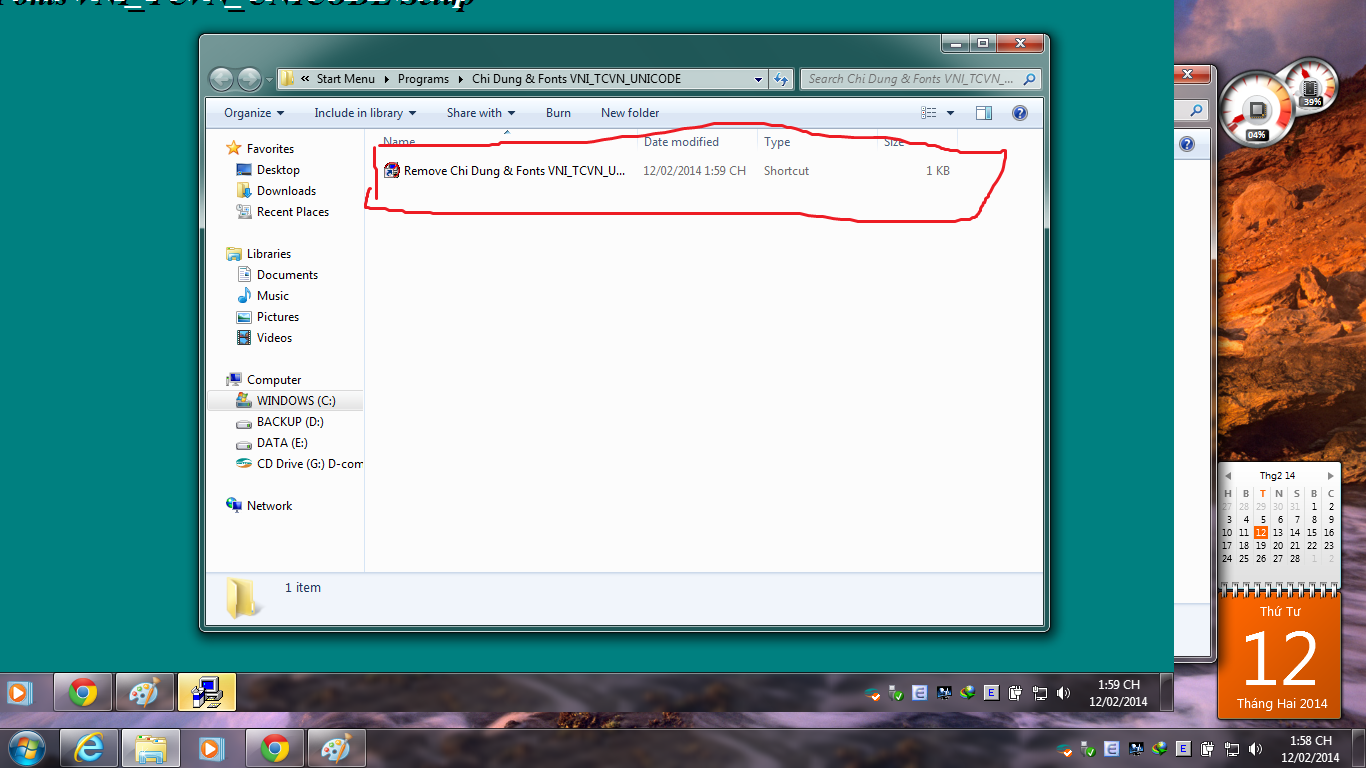Click the 12/02/2014 1:59 CH date cell
The height and width of the screenshot is (768, 1366).
click(694, 171)
